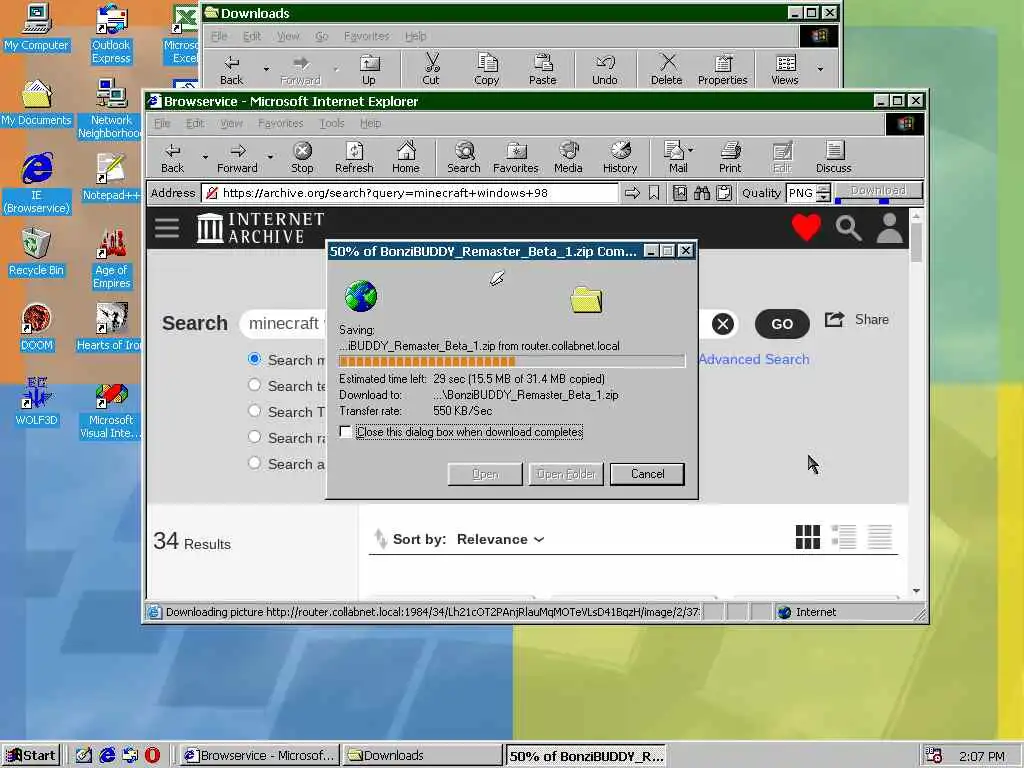Image resolution: width=1024 pixels, height=768 pixels.
Task: Click the Discuss toolbar button
Action: 833,157
